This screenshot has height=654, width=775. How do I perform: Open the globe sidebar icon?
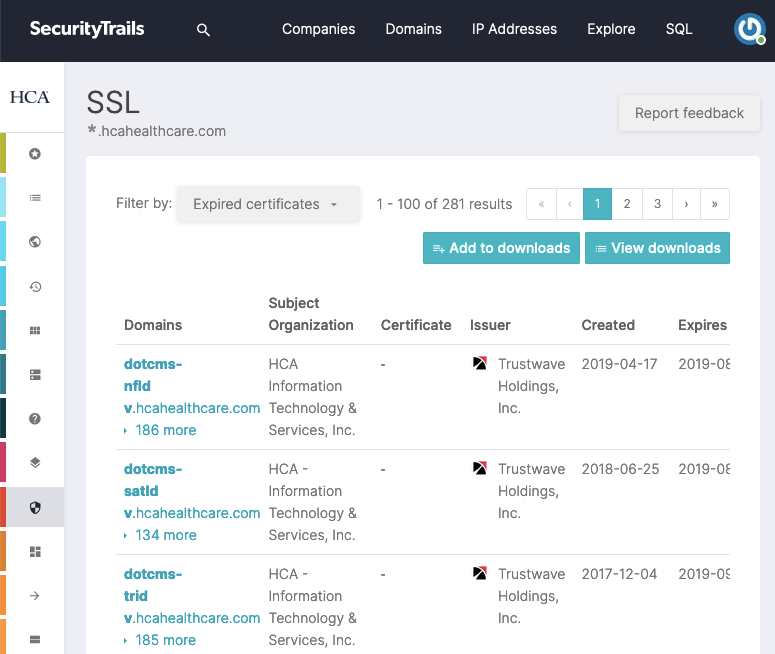tap(35, 242)
